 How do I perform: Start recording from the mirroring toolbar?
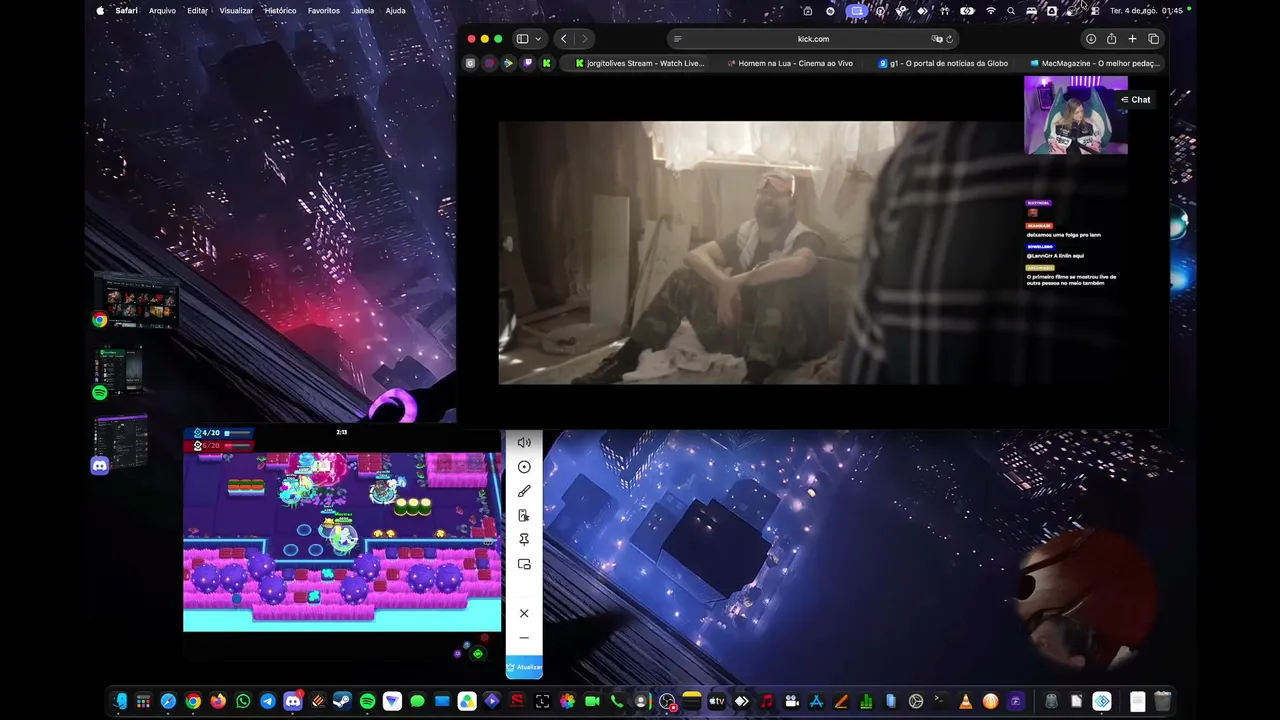(524, 467)
